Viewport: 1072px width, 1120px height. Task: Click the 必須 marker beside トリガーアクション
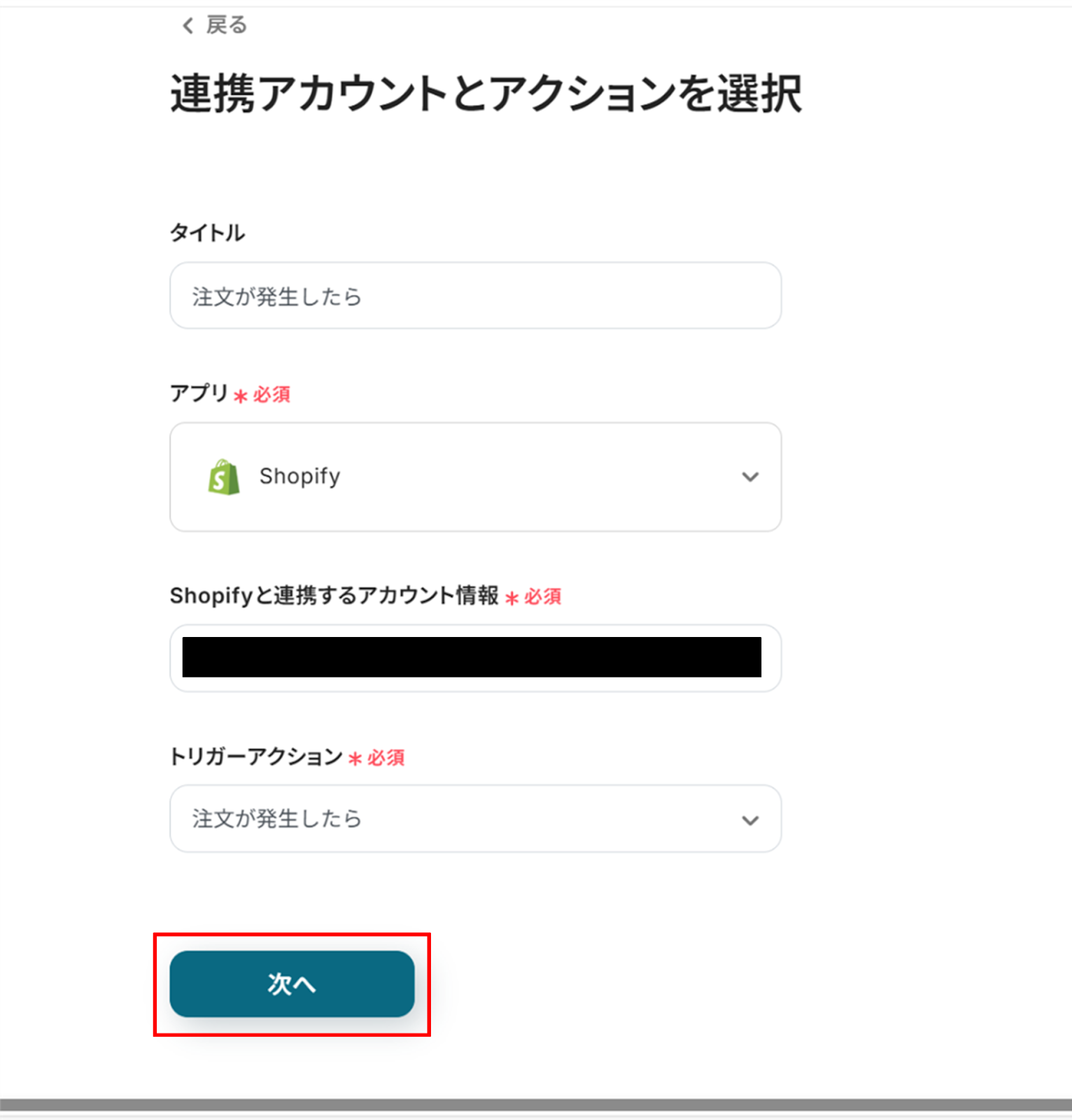click(386, 758)
